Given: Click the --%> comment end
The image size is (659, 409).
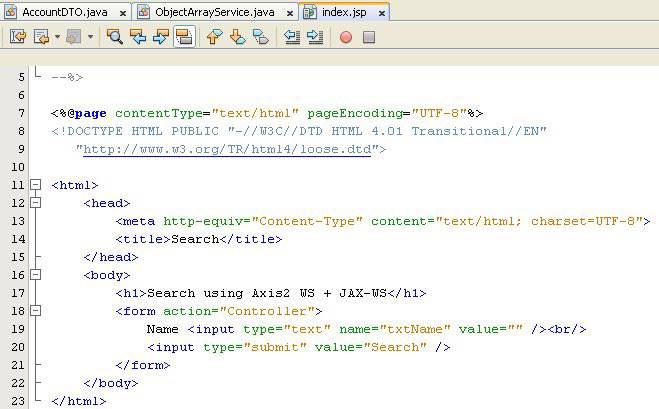Looking at the screenshot, I should pyautogui.click(x=67, y=77).
